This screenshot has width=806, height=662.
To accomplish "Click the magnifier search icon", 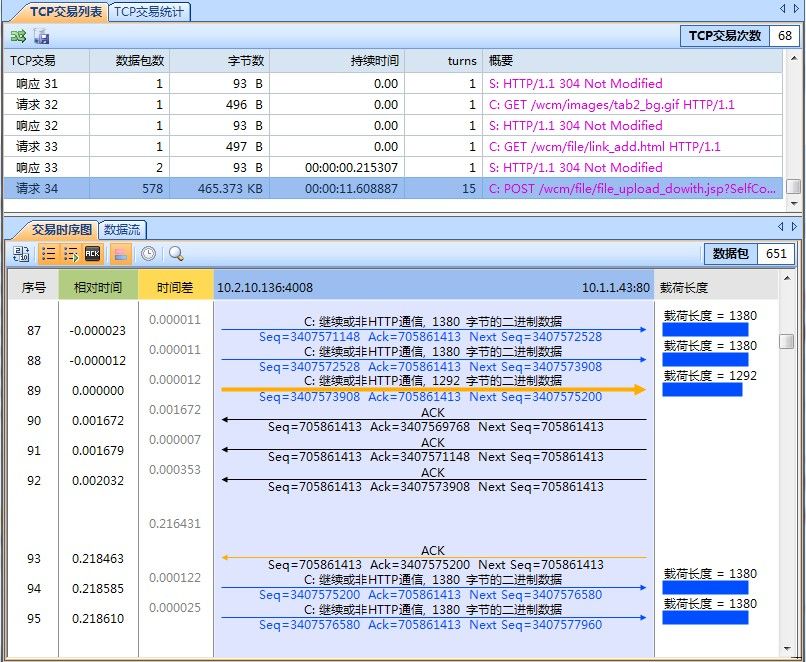I will 176,254.
